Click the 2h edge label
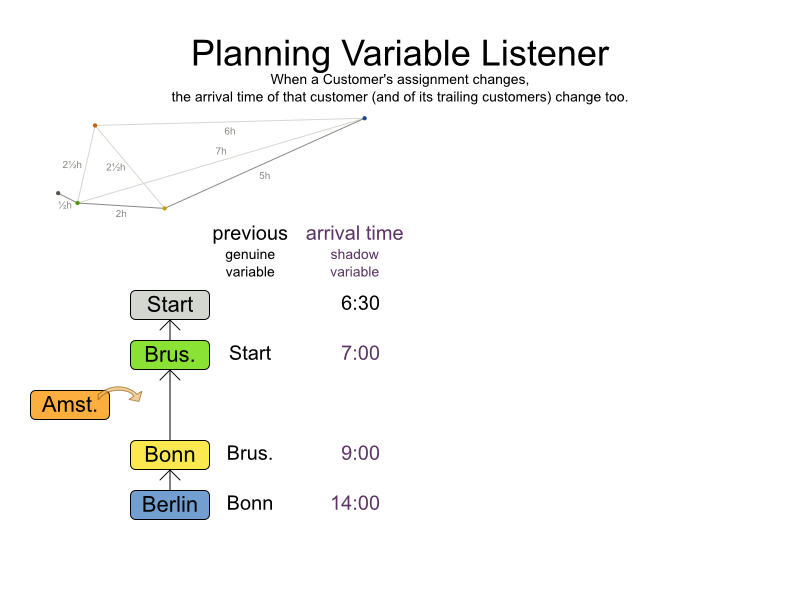This screenshot has height=600, width=800. click(x=121, y=213)
